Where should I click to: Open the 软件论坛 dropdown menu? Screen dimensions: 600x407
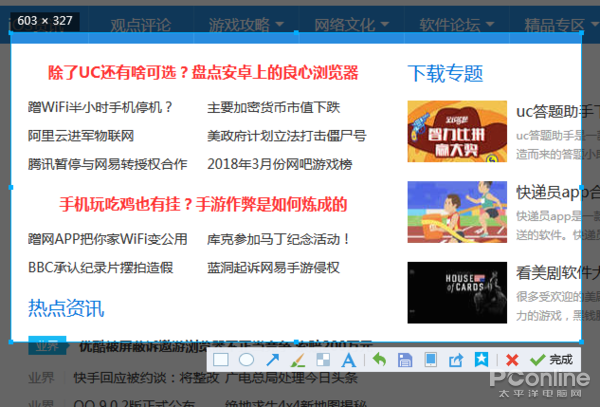click(x=457, y=25)
